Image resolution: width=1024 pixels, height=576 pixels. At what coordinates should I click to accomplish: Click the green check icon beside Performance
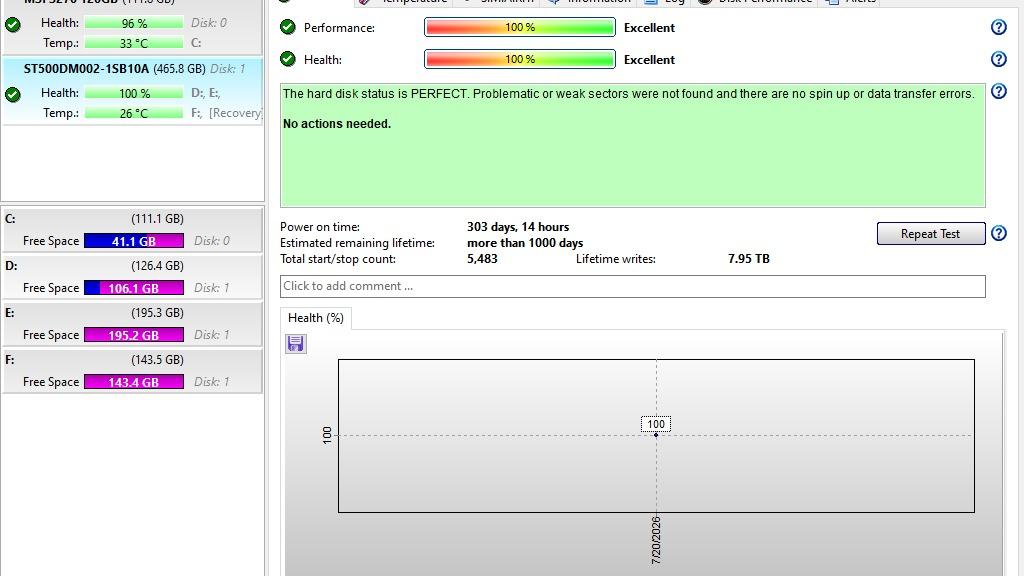point(288,27)
